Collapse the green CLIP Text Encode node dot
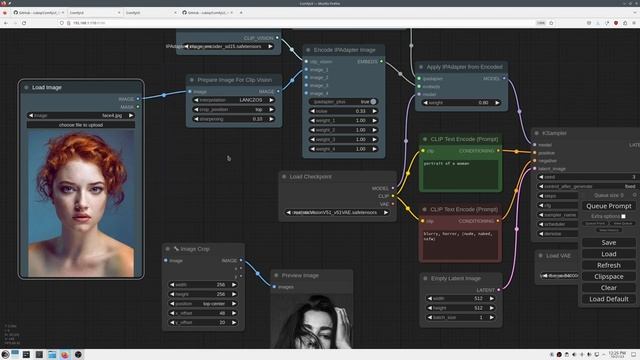Viewport: 640px width, 360px height. (425, 139)
